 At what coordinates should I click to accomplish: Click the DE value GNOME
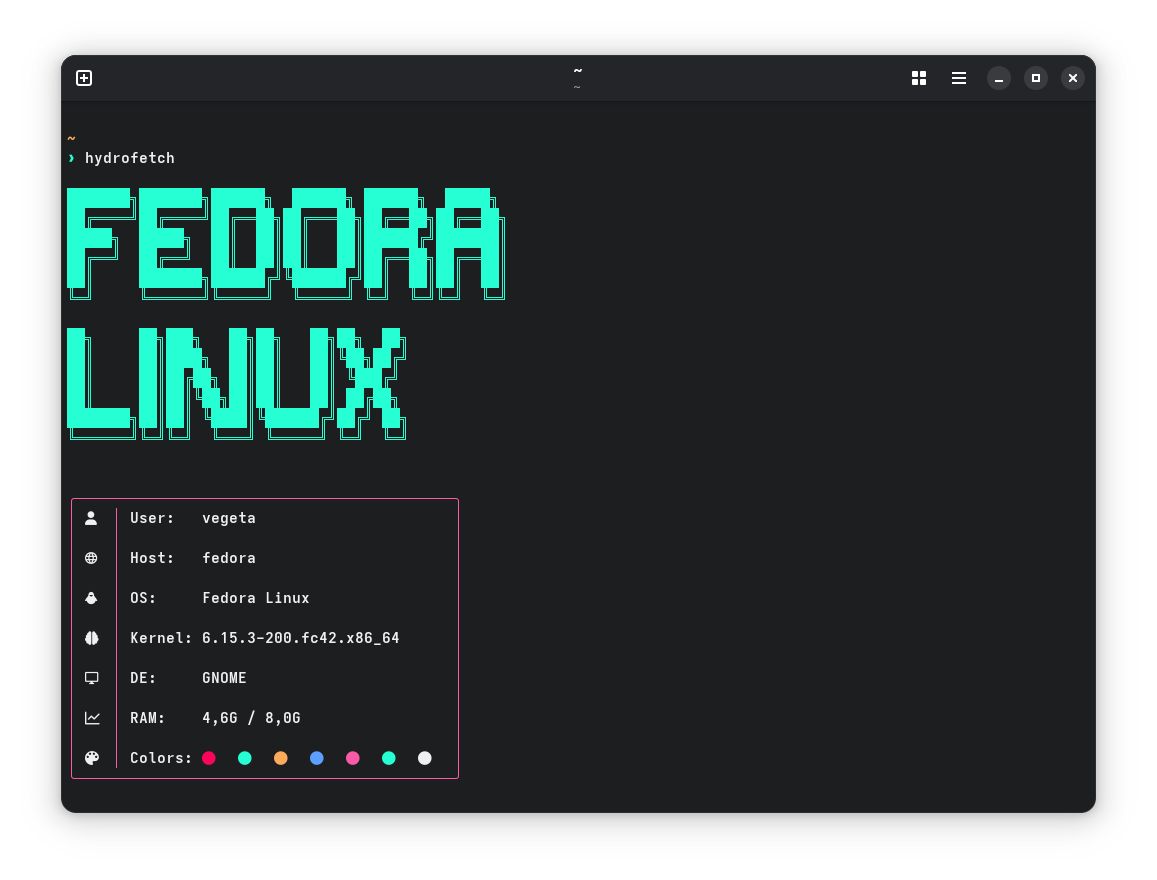[224, 678]
